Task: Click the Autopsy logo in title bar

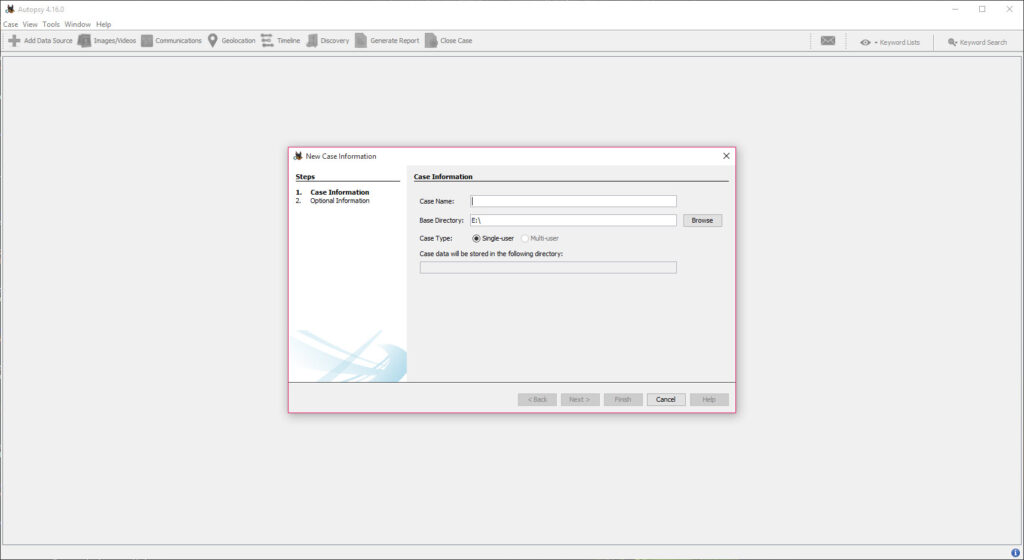Action: click(x=10, y=9)
